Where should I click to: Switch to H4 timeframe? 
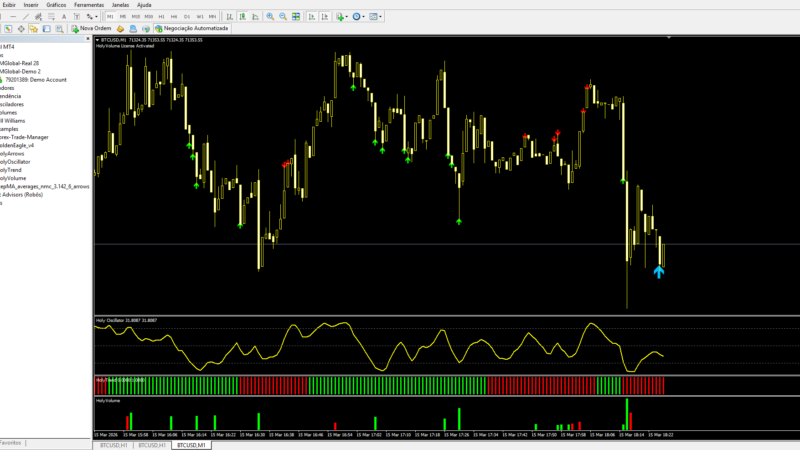tap(174, 16)
